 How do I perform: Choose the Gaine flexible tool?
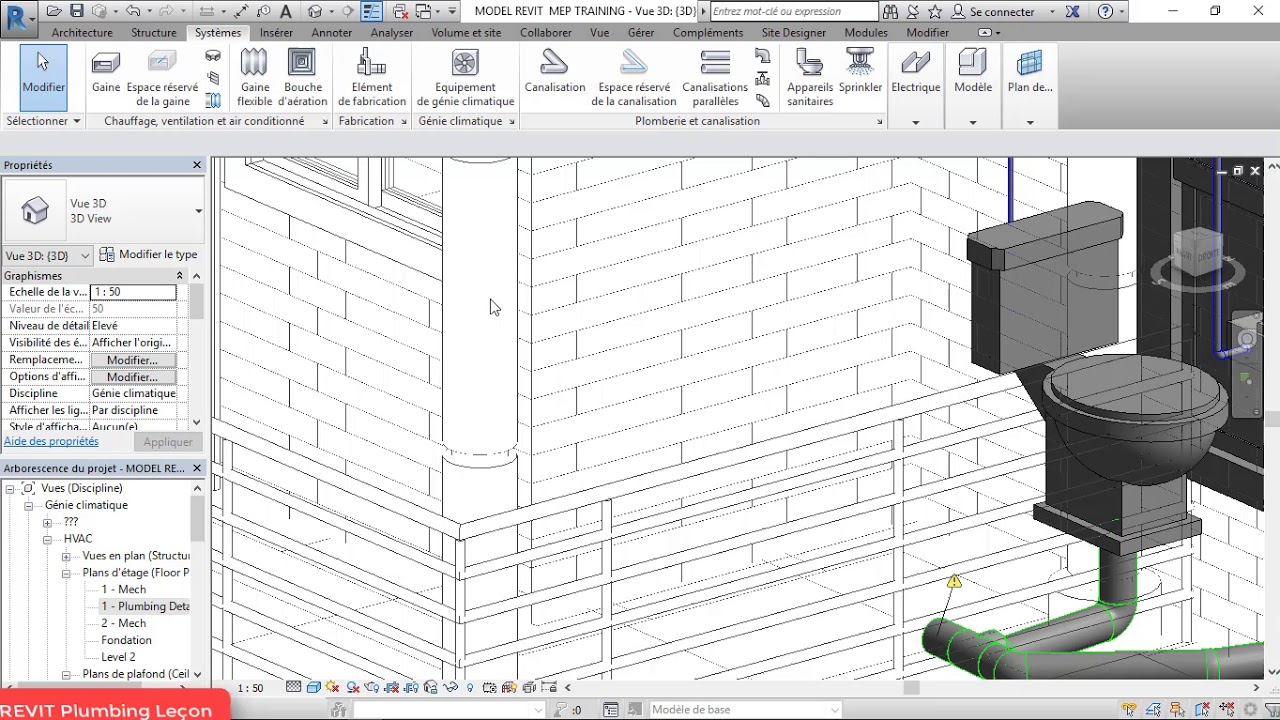255,78
